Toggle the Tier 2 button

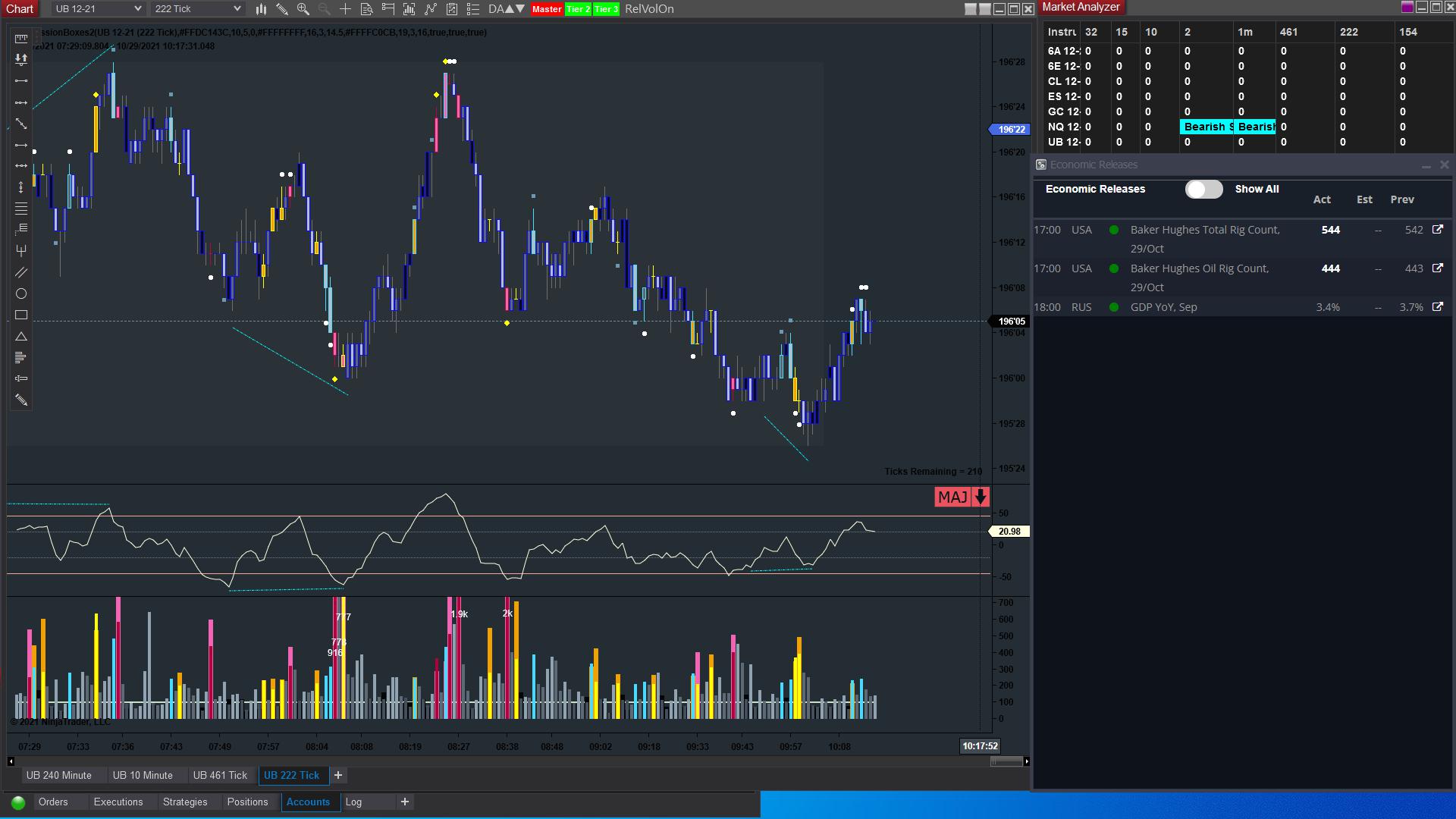579,9
